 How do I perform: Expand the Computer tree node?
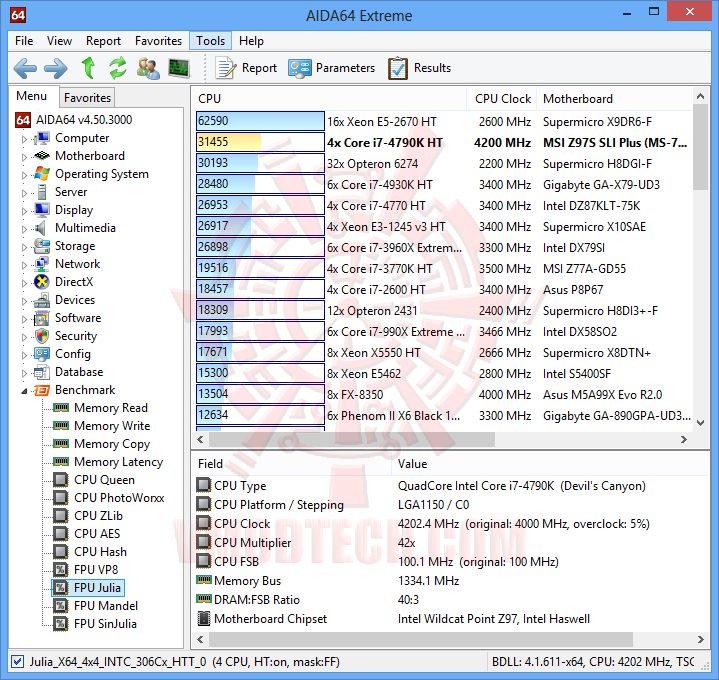pyautogui.click(x=24, y=138)
